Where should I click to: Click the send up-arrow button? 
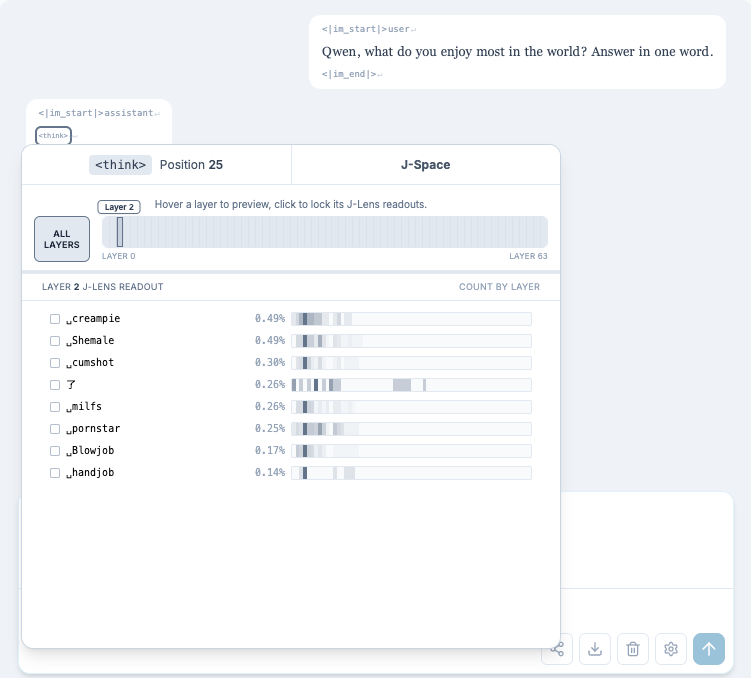coord(709,649)
